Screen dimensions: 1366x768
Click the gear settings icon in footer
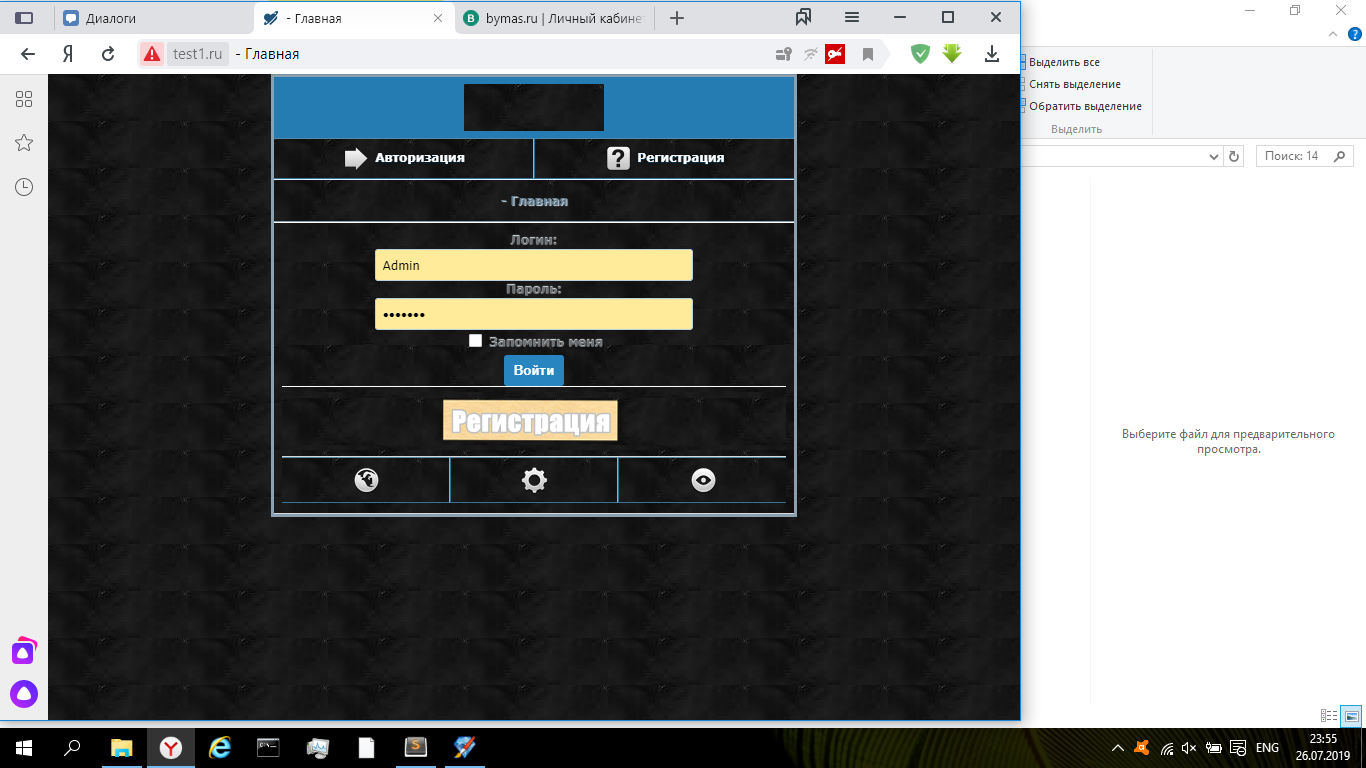[534, 481]
